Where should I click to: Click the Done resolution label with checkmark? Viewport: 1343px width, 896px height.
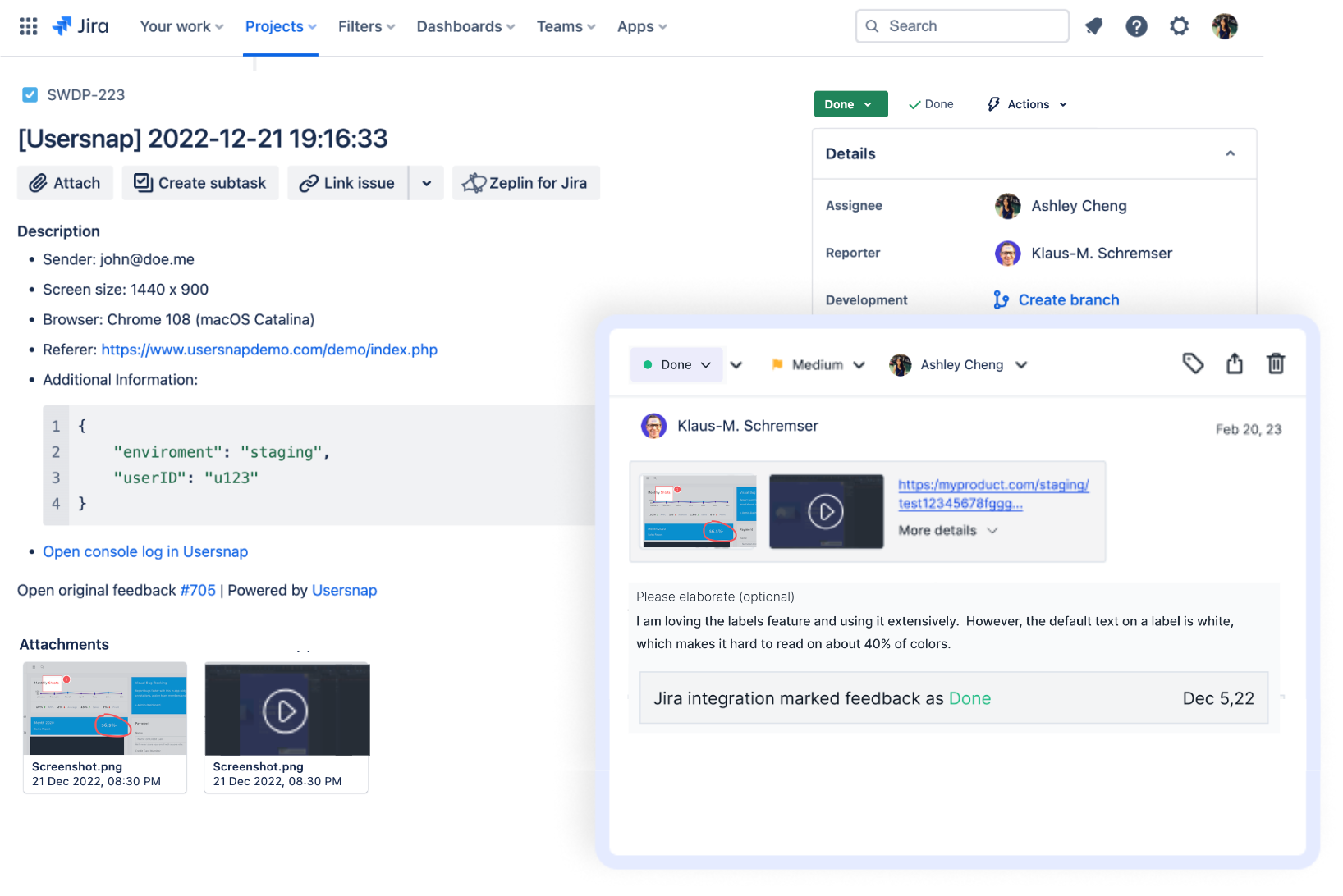931,104
